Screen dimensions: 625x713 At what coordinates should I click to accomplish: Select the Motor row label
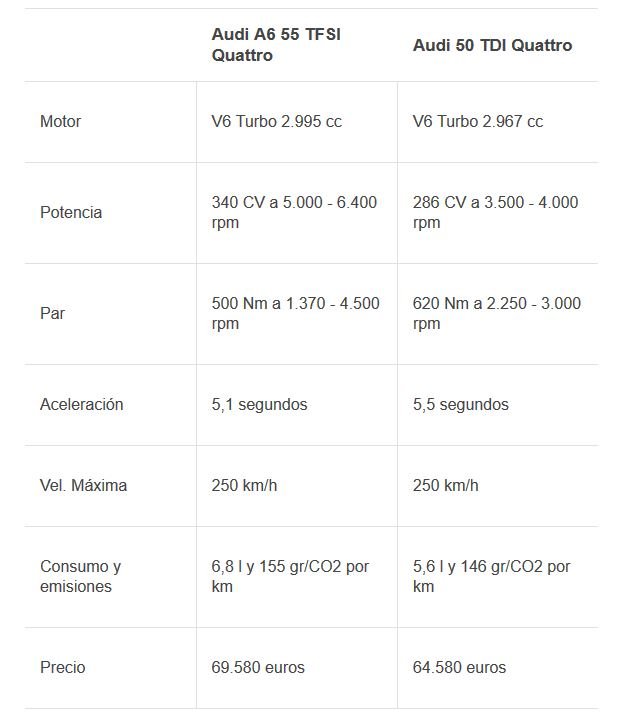coord(60,121)
